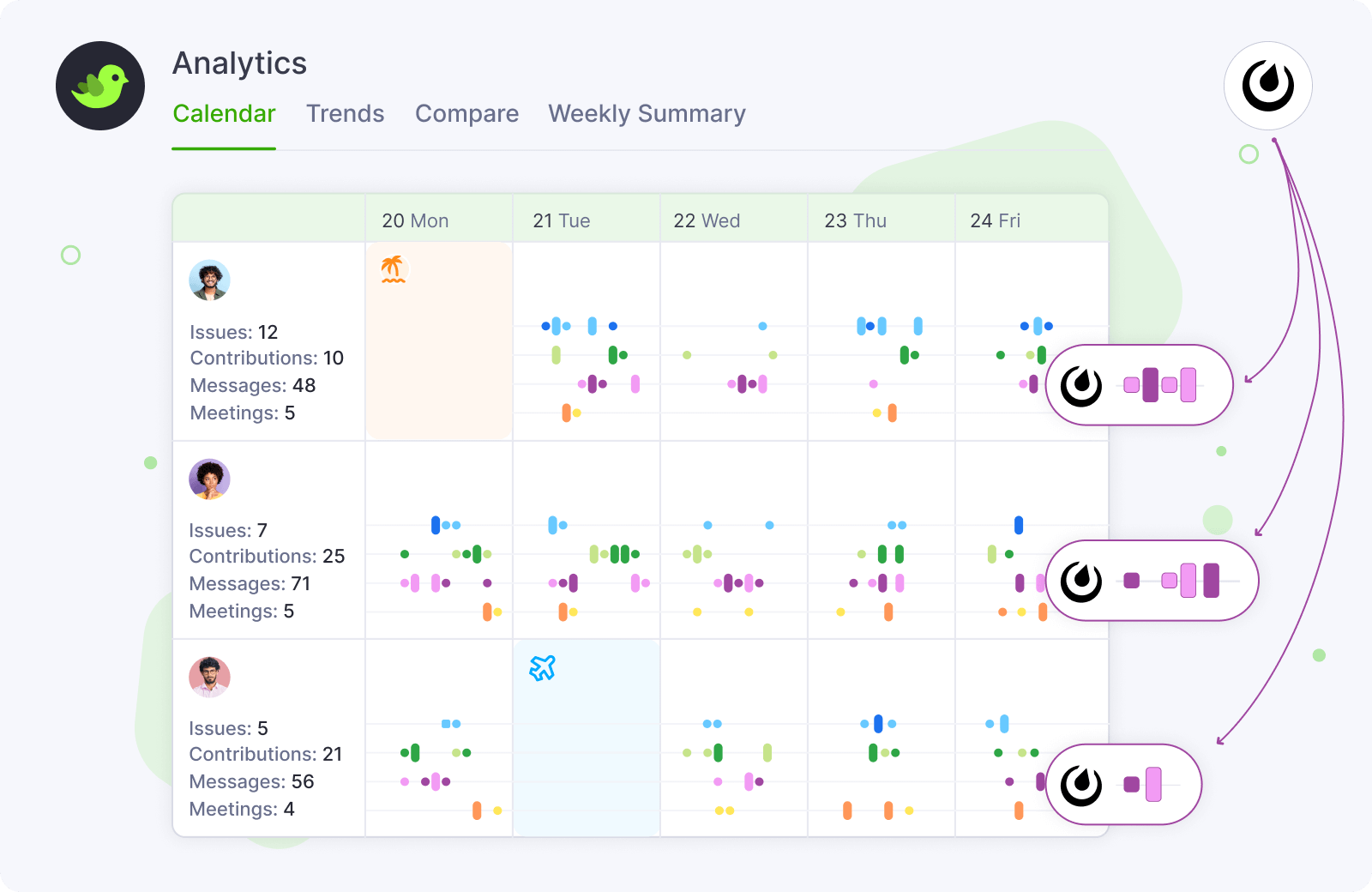The height and width of the screenshot is (892, 1372).
Task: Open the Compare tab
Action: tap(466, 114)
